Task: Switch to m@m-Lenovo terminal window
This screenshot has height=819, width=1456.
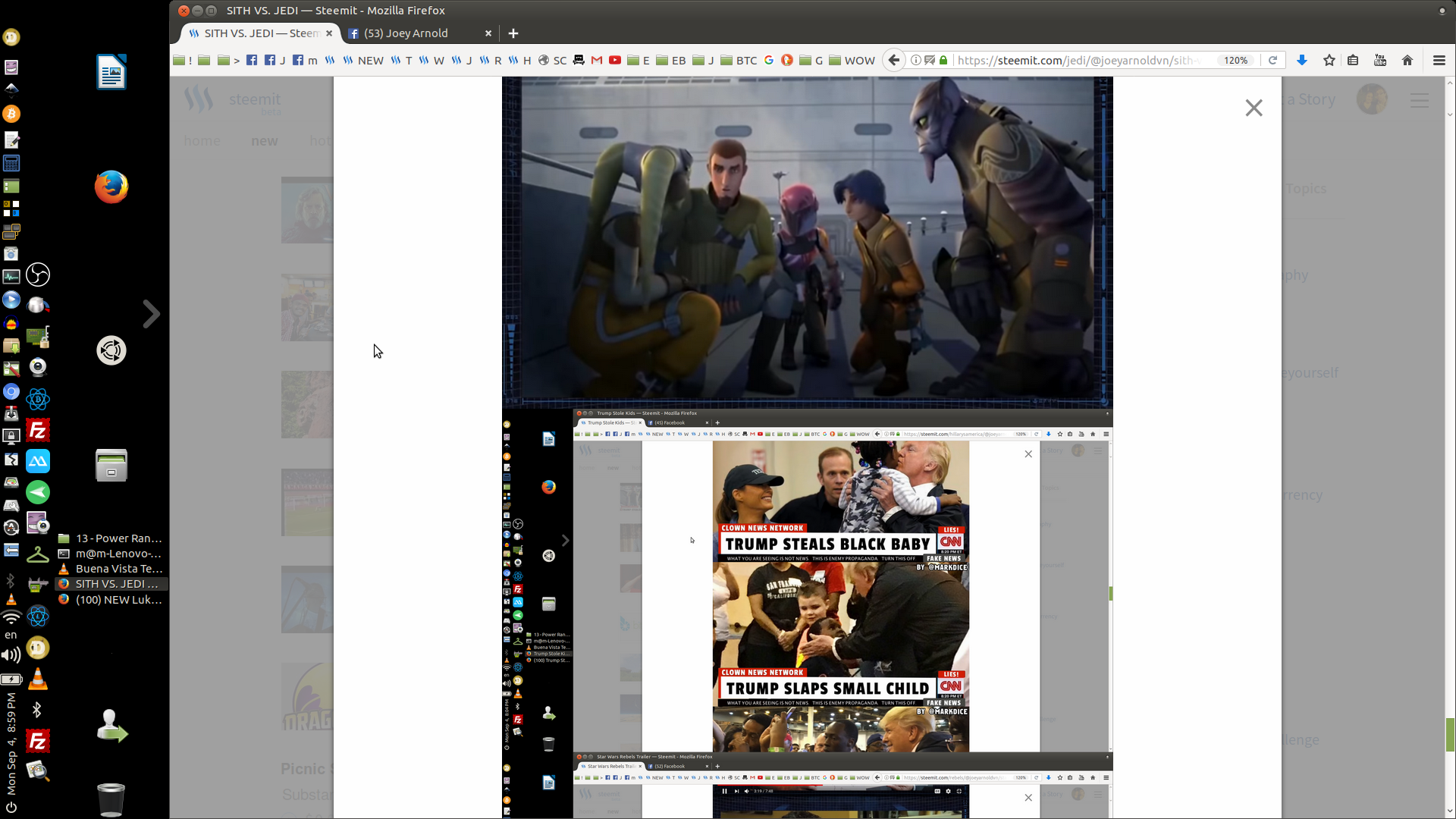Action: tap(111, 554)
